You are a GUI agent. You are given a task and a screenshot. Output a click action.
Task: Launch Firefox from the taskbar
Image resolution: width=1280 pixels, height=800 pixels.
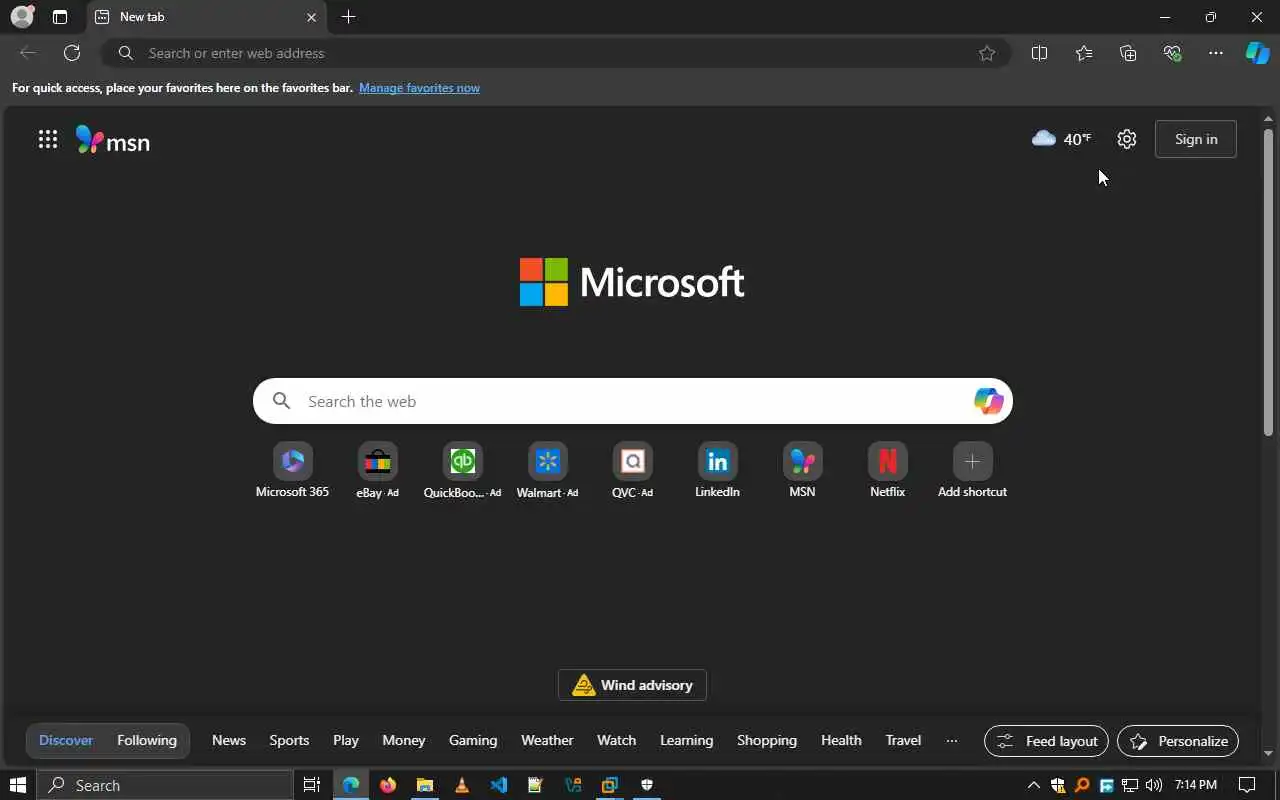[x=388, y=785]
